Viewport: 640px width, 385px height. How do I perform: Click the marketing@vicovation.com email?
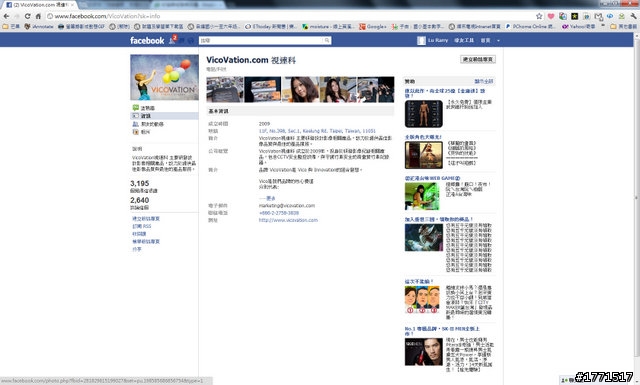point(287,205)
